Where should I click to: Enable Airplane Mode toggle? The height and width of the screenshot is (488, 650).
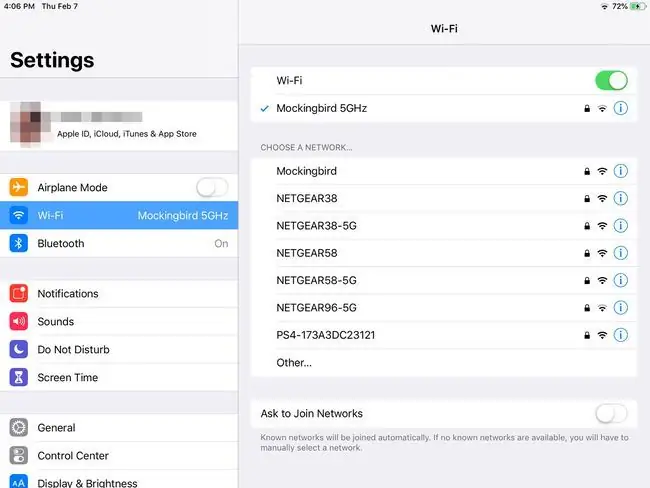(212, 187)
